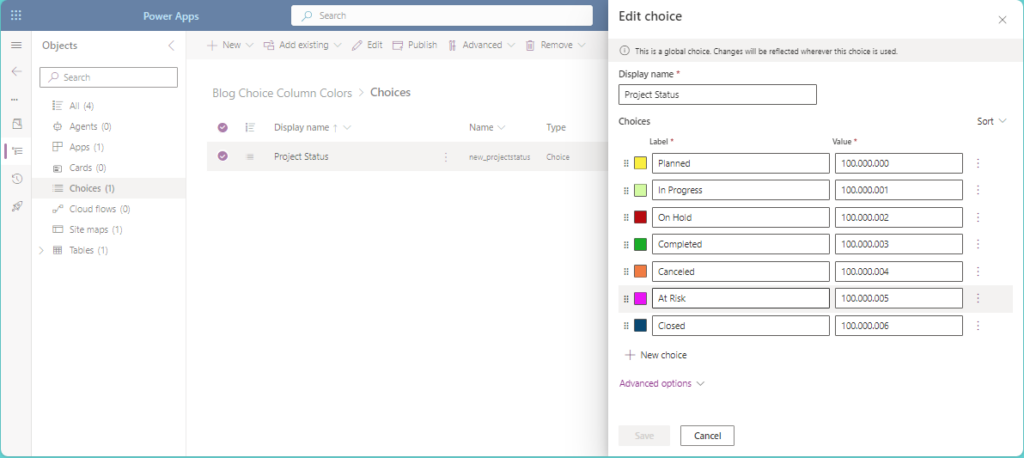Click the list view icon in table header
Viewport: 1024px width, 458px height.
tap(249, 127)
